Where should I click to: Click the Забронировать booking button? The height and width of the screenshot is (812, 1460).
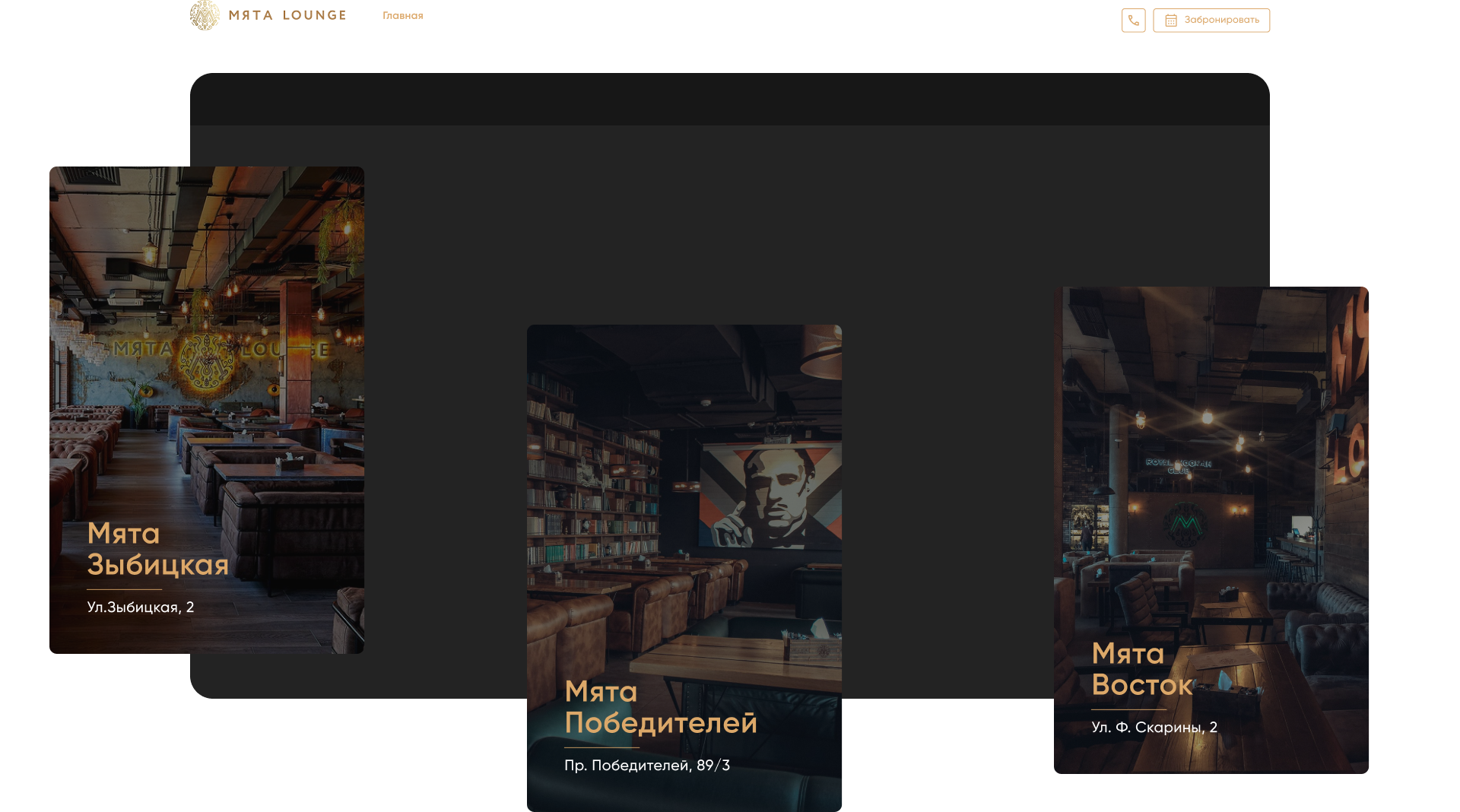pyautogui.click(x=1211, y=21)
